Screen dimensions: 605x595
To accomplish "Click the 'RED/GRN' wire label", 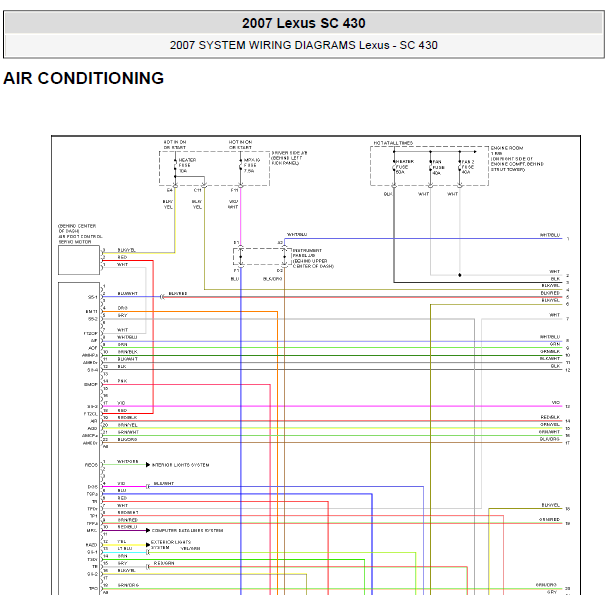I will [x=164, y=563].
